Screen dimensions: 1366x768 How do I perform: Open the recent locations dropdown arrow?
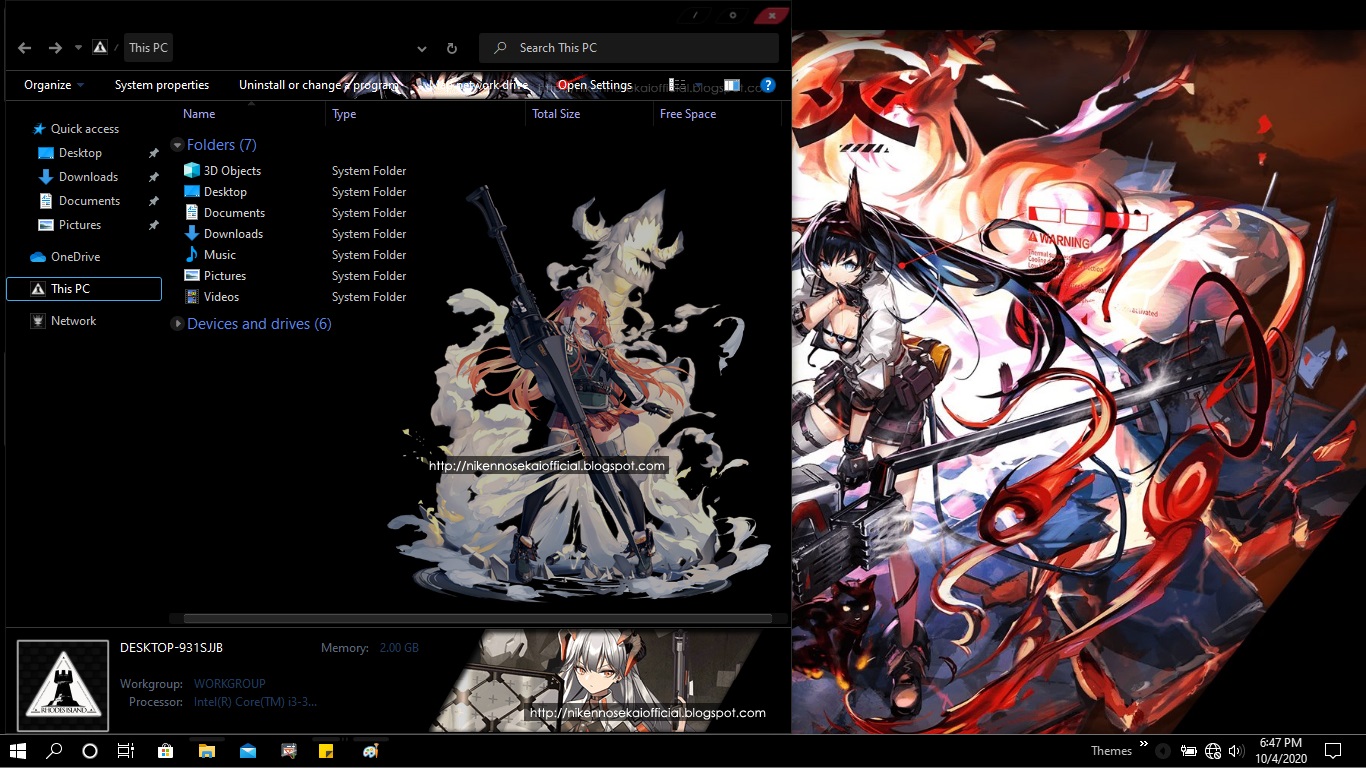tap(78, 48)
